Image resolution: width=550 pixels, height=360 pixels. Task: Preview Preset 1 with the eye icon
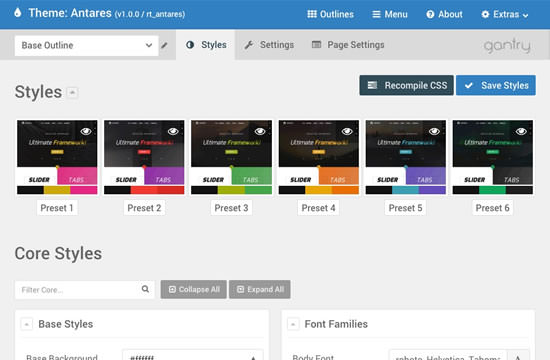coord(86,131)
